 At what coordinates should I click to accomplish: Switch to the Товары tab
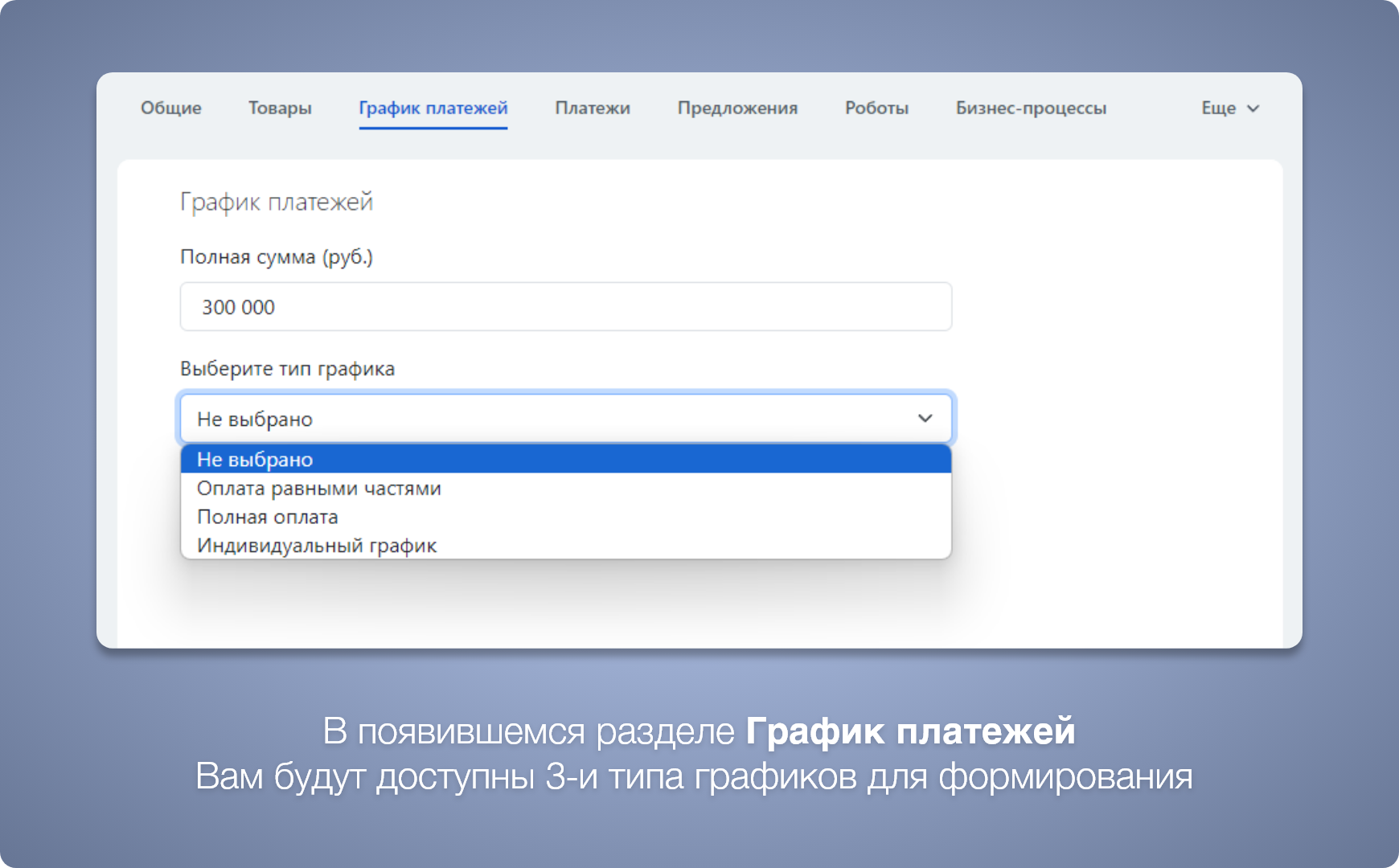coord(280,108)
